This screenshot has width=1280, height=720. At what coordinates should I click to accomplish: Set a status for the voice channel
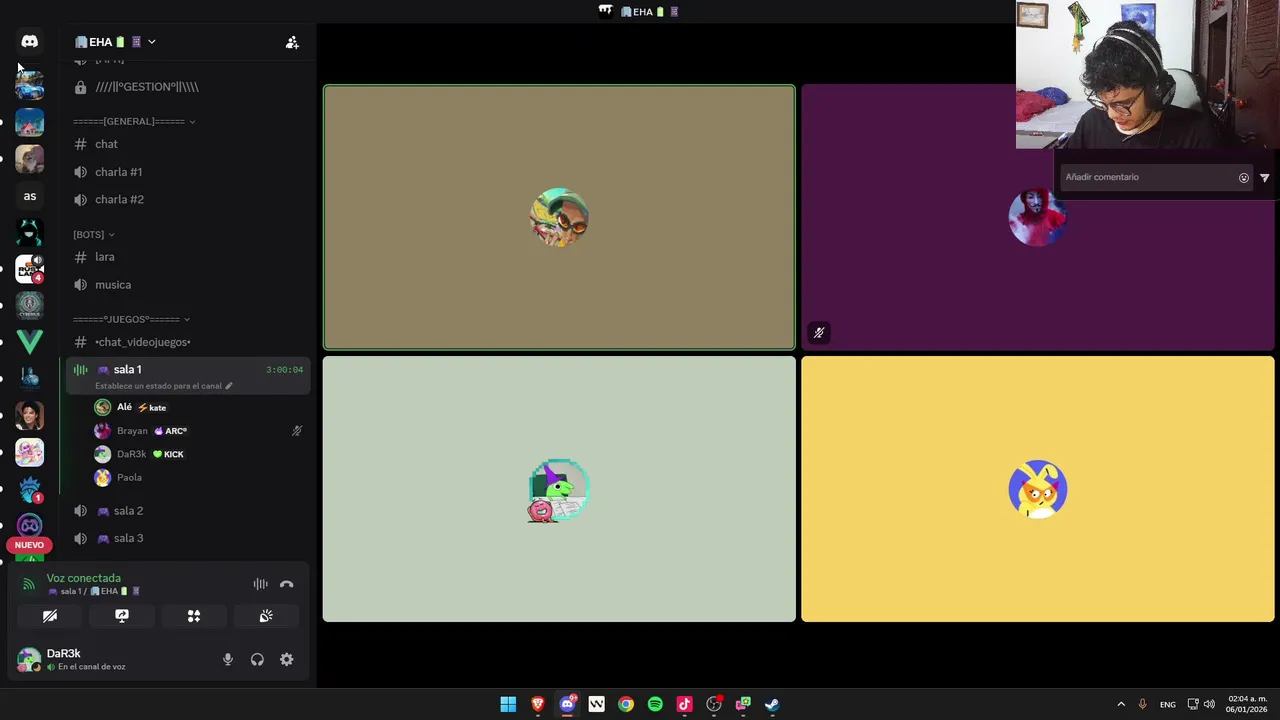(x=163, y=386)
